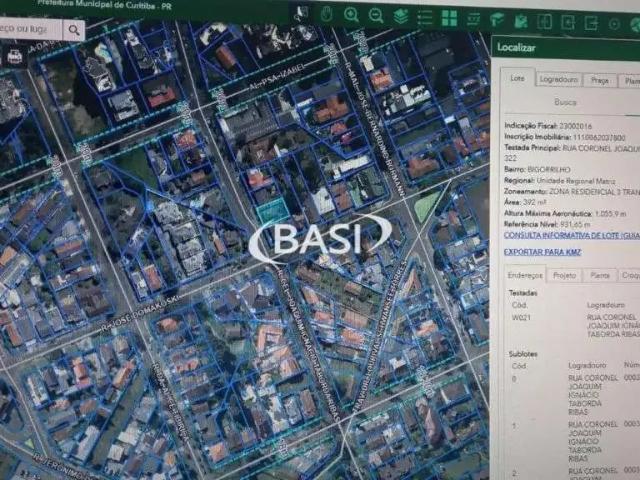Switch to the Logradouro tab

(x=558, y=80)
